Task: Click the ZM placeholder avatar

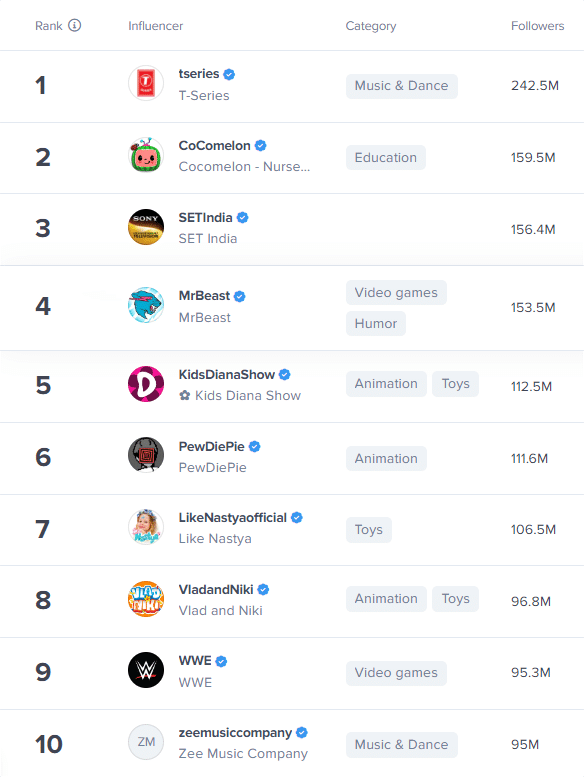Action: [x=146, y=742]
